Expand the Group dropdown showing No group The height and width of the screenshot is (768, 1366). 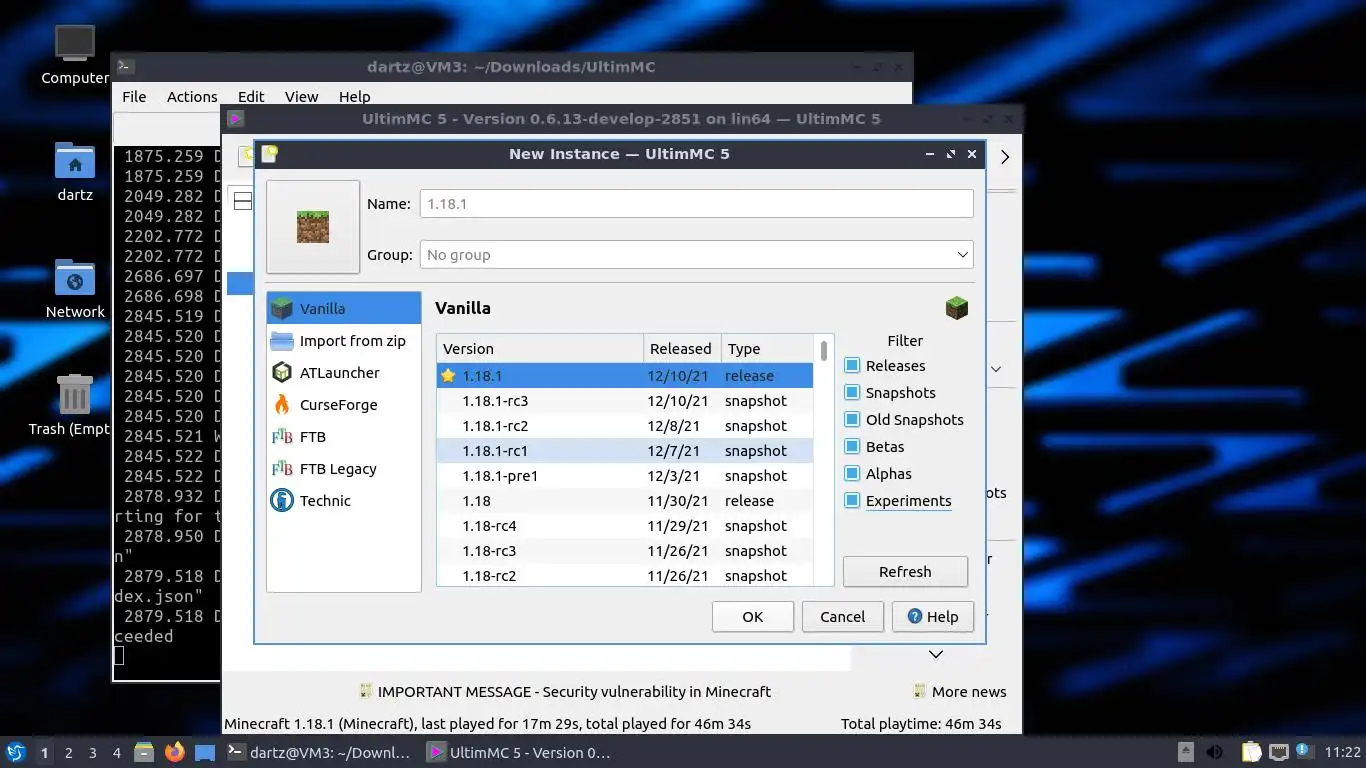(696, 255)
